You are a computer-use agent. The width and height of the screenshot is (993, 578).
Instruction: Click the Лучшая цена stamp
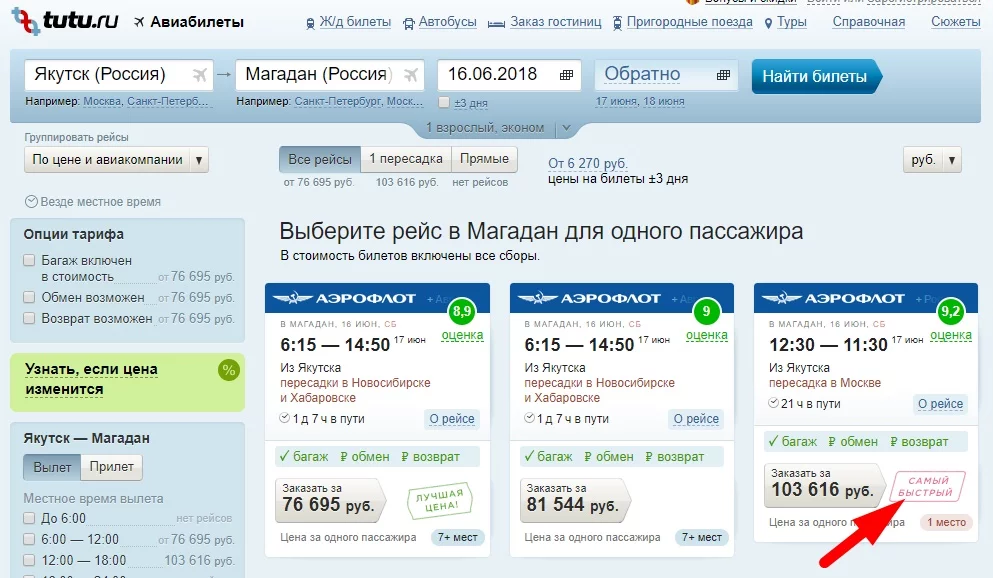tap(441, 500)
